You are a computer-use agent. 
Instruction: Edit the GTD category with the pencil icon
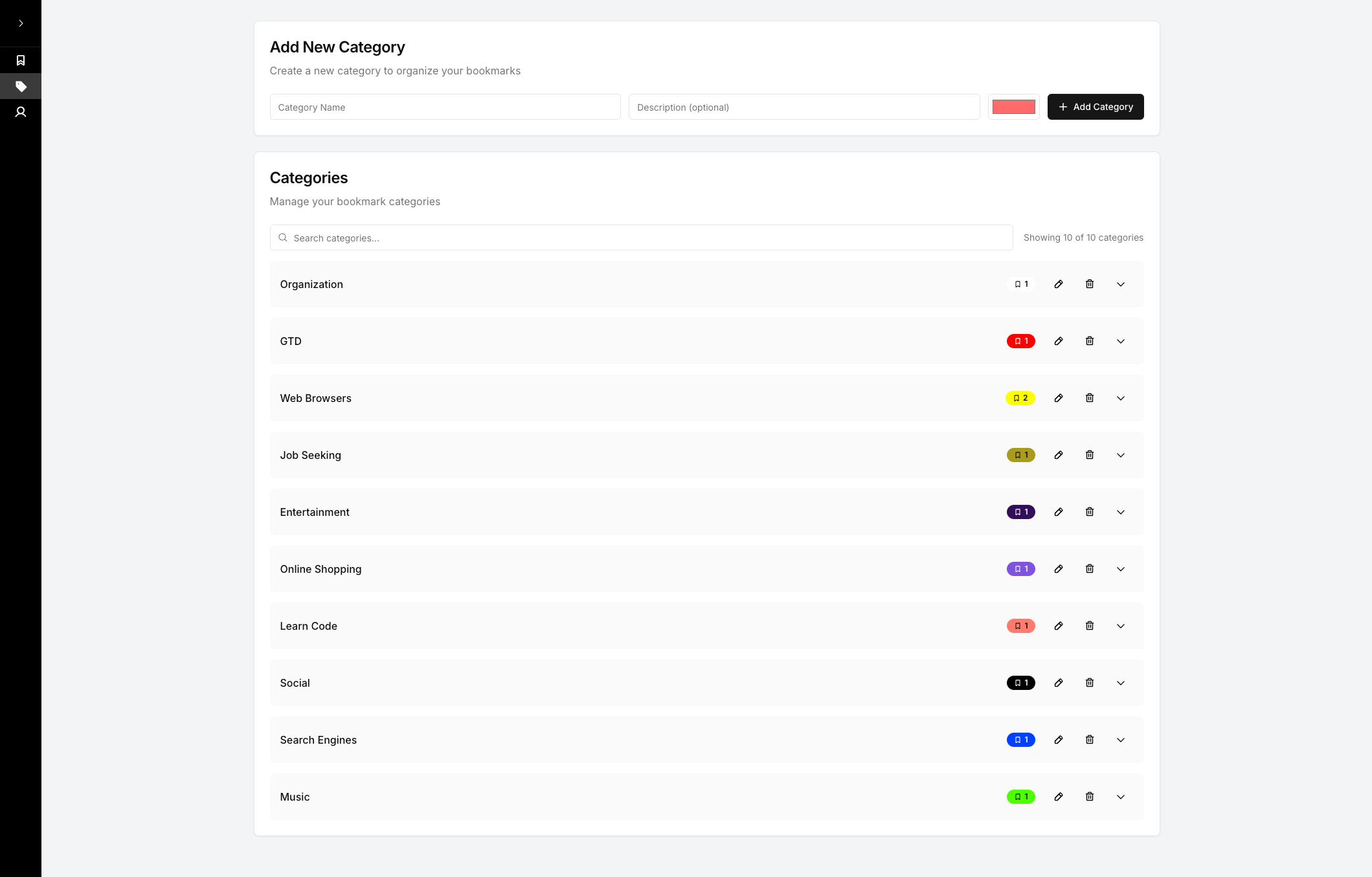(1059, 340)
